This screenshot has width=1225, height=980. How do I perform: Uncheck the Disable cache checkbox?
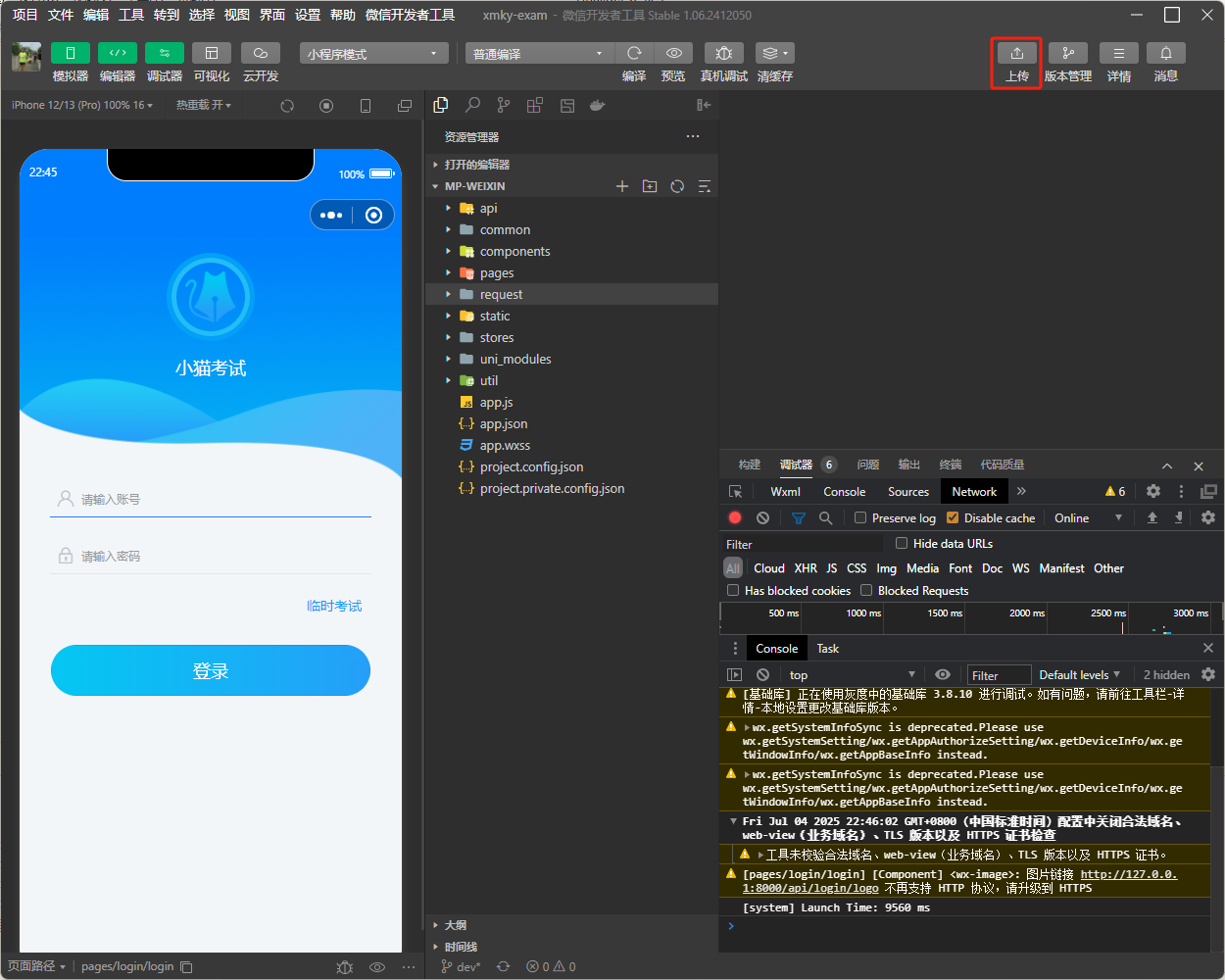point(953,517)
